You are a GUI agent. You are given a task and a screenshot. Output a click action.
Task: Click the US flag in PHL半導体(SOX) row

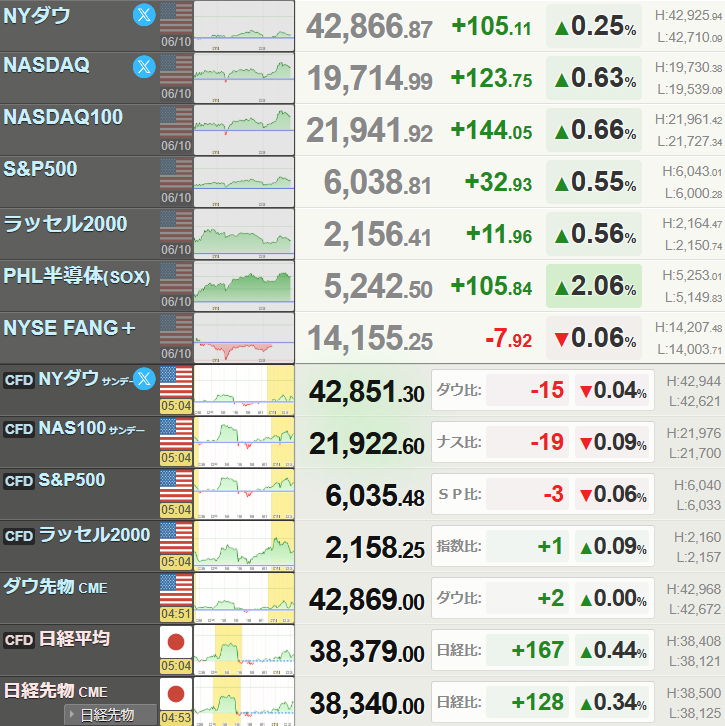pyautogui.click(x=176, y=278)
